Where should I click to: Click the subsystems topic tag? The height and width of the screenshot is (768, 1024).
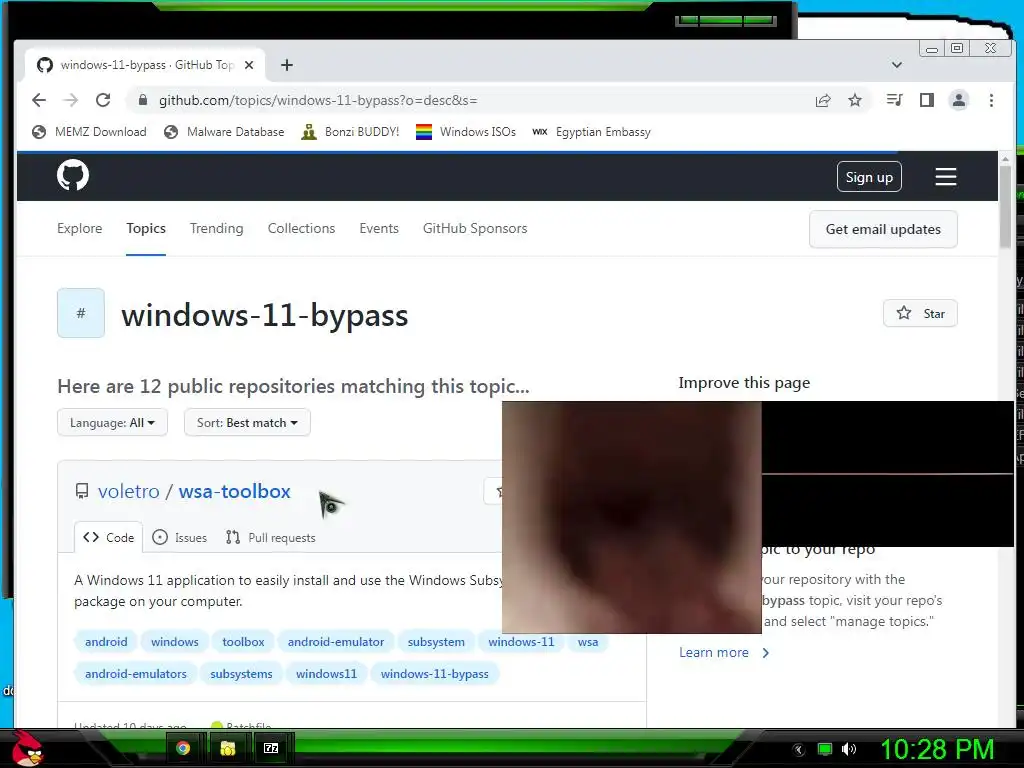pos(241,674)
